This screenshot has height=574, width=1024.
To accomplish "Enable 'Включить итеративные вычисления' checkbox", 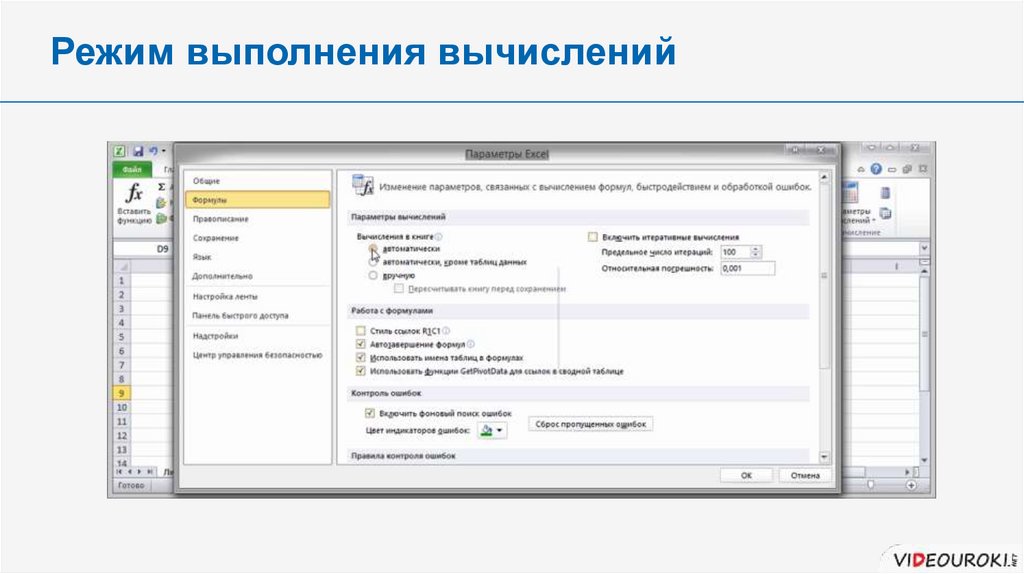I will (x=592, y=237).
